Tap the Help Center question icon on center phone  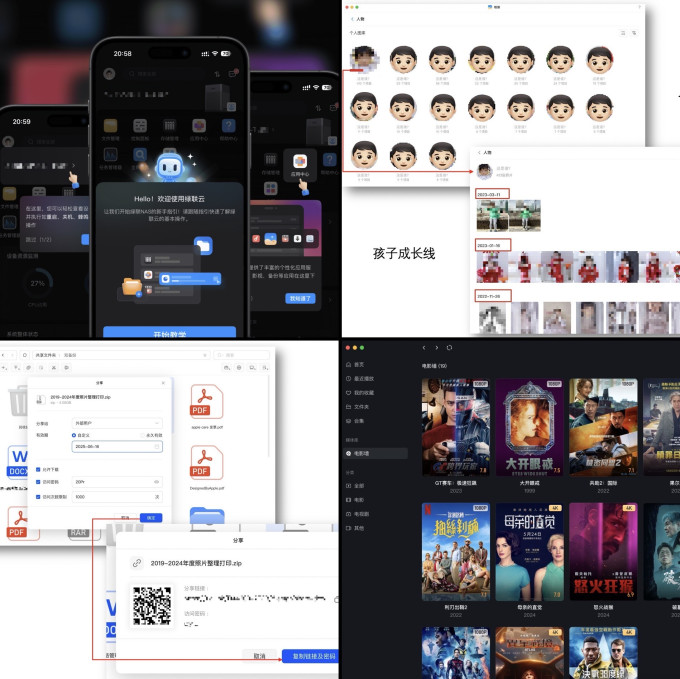coord(229,126)
